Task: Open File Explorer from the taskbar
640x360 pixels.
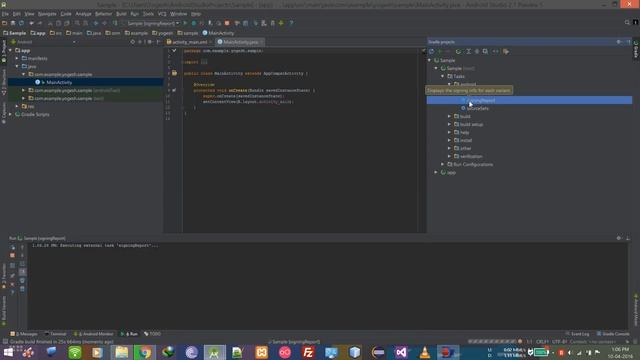Action: coord(121,352)
